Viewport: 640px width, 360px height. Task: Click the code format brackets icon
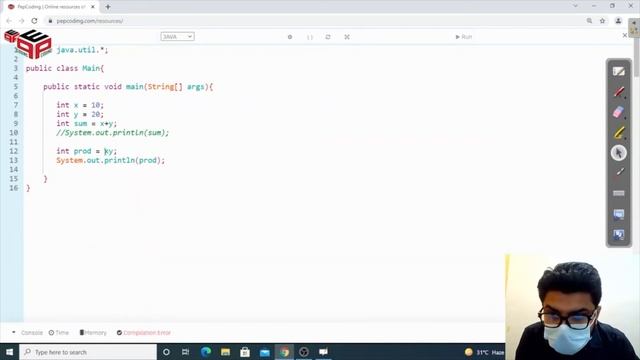click(x=309, y=37)
